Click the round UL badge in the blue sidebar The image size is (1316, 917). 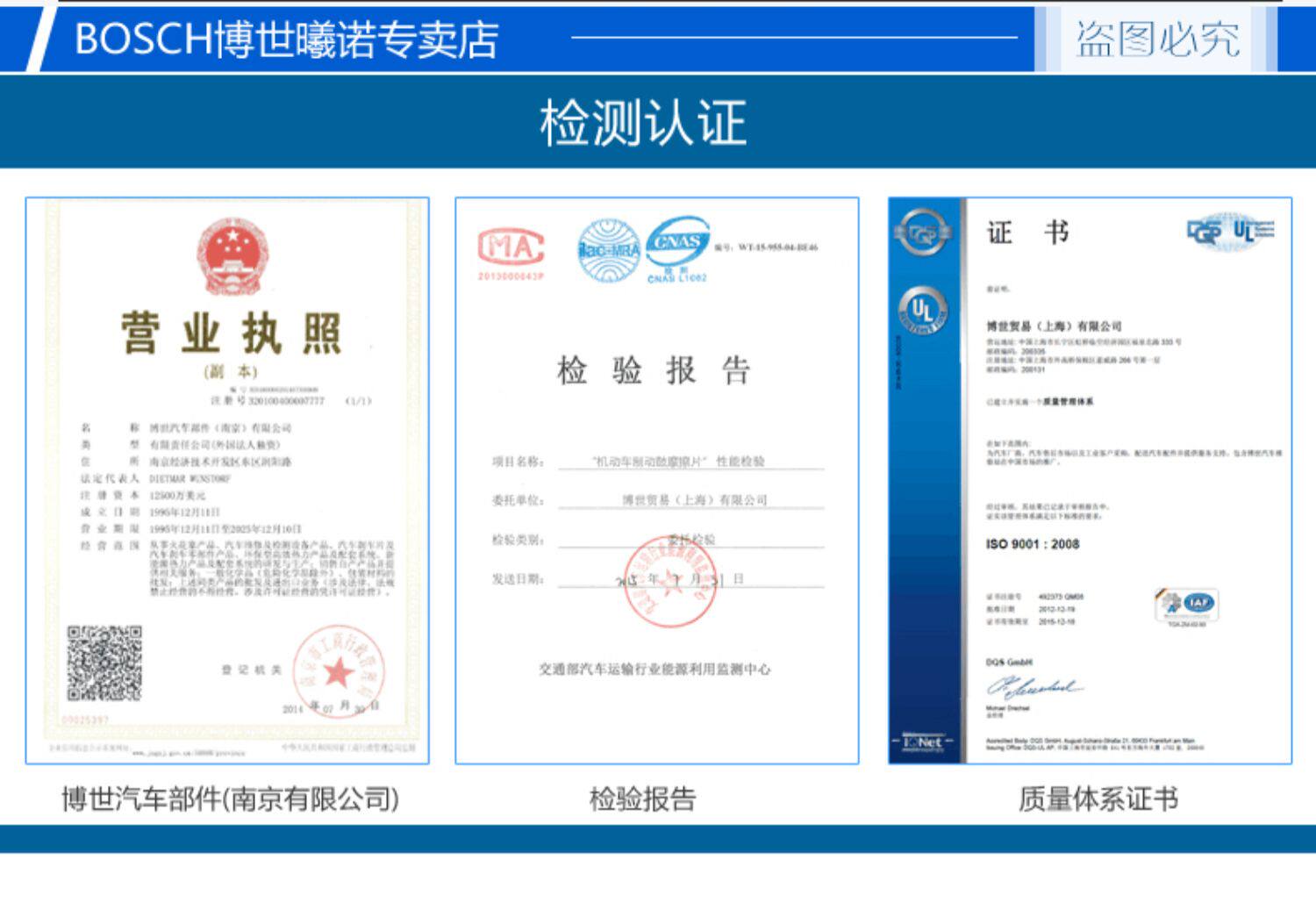(923, 310)
